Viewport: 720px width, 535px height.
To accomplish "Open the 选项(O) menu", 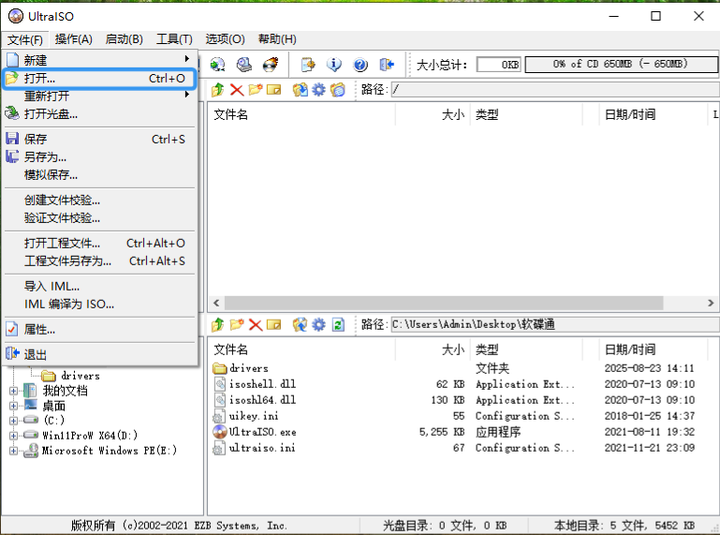I will coord(225,39).
